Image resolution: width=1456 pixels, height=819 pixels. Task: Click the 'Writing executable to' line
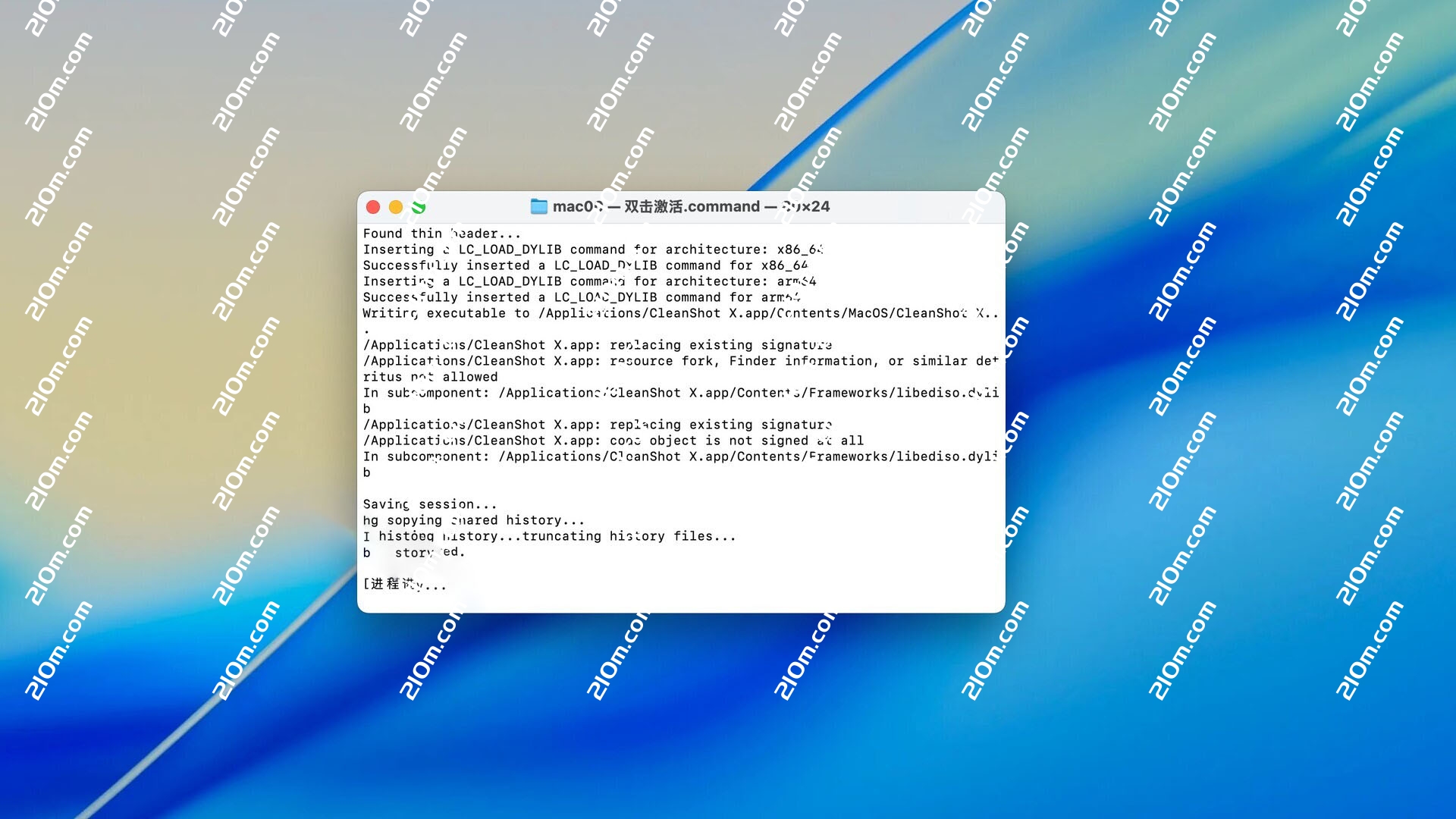679,313
